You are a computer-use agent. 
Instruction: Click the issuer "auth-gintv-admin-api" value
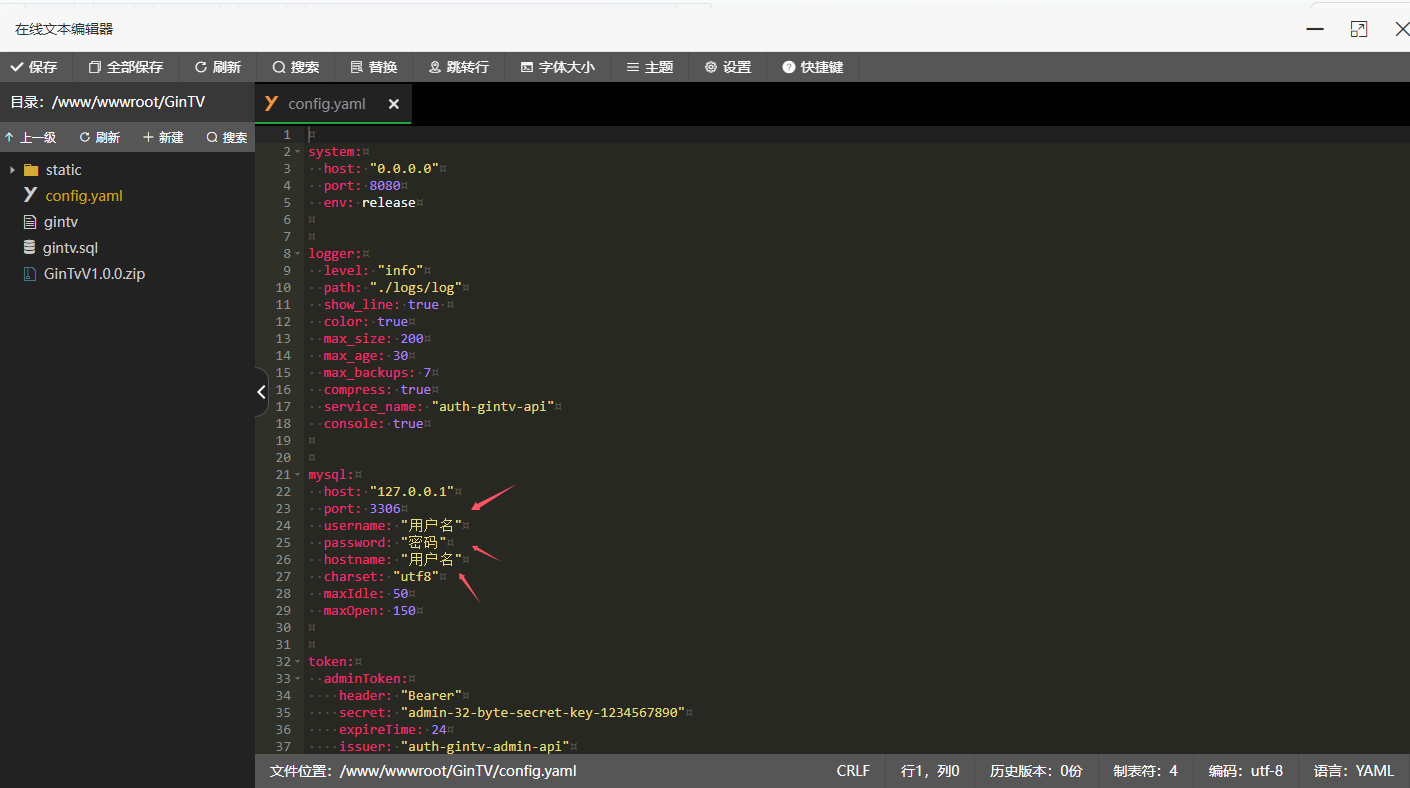485,747
